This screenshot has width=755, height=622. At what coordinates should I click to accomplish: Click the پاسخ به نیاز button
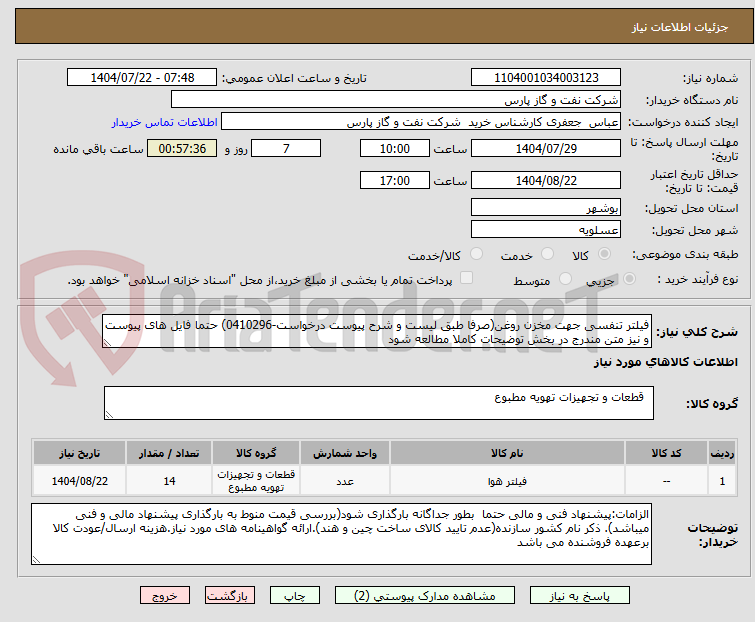(x=579, y=596)
